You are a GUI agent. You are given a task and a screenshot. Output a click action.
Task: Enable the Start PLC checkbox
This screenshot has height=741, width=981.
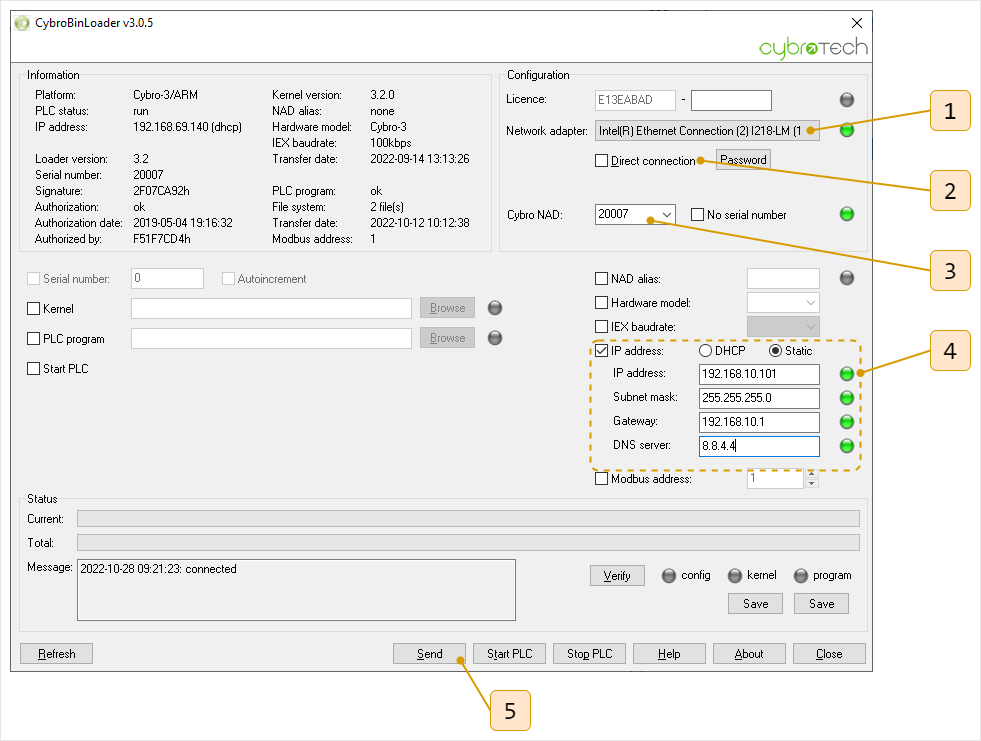pyautogui.click(x=34, y=369)
